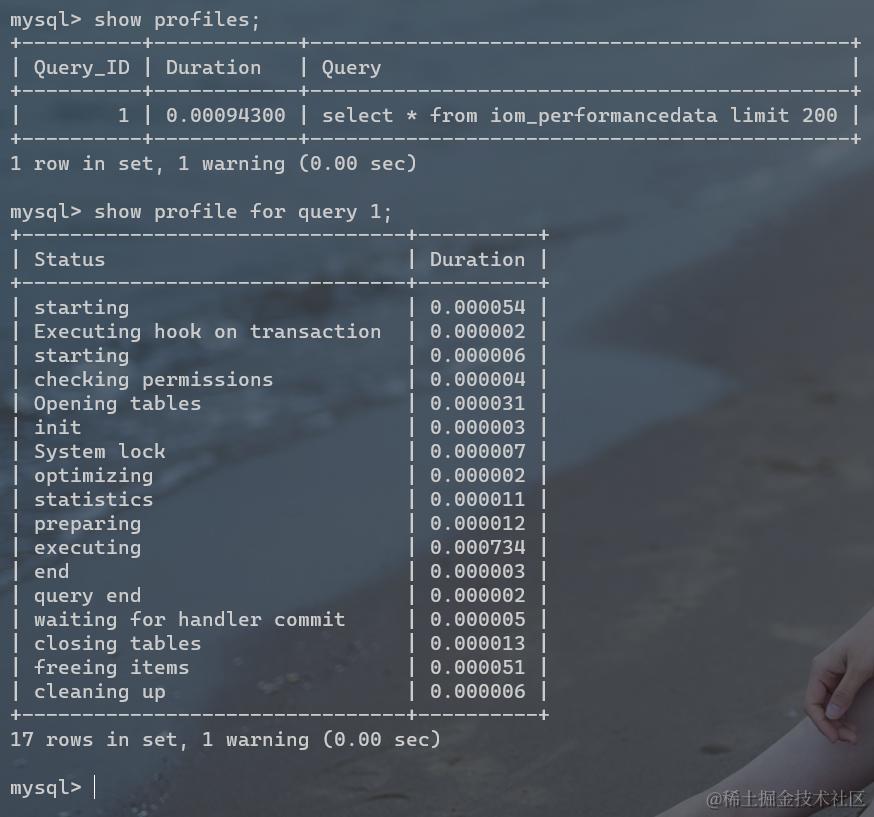
Task: Click the 'waiting for handler commit' status
Action: [190, 620]
